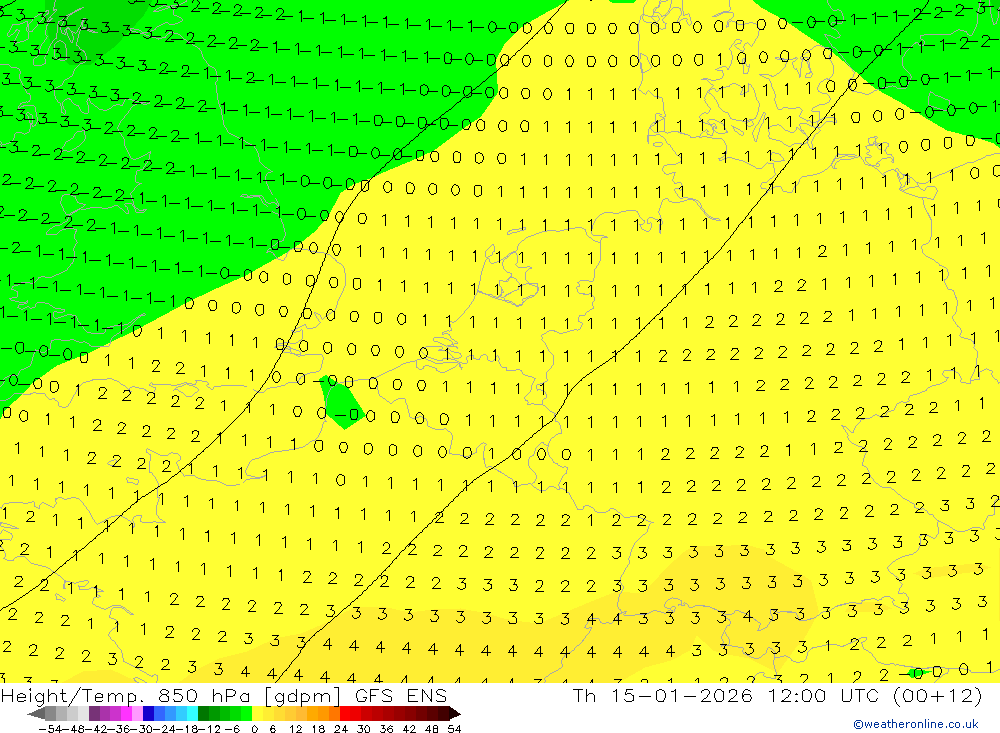Select the '15-01-2026' date text
The width and height of the screenshot is (1000, 733).
pyautogui.click(x=682, y=696)
